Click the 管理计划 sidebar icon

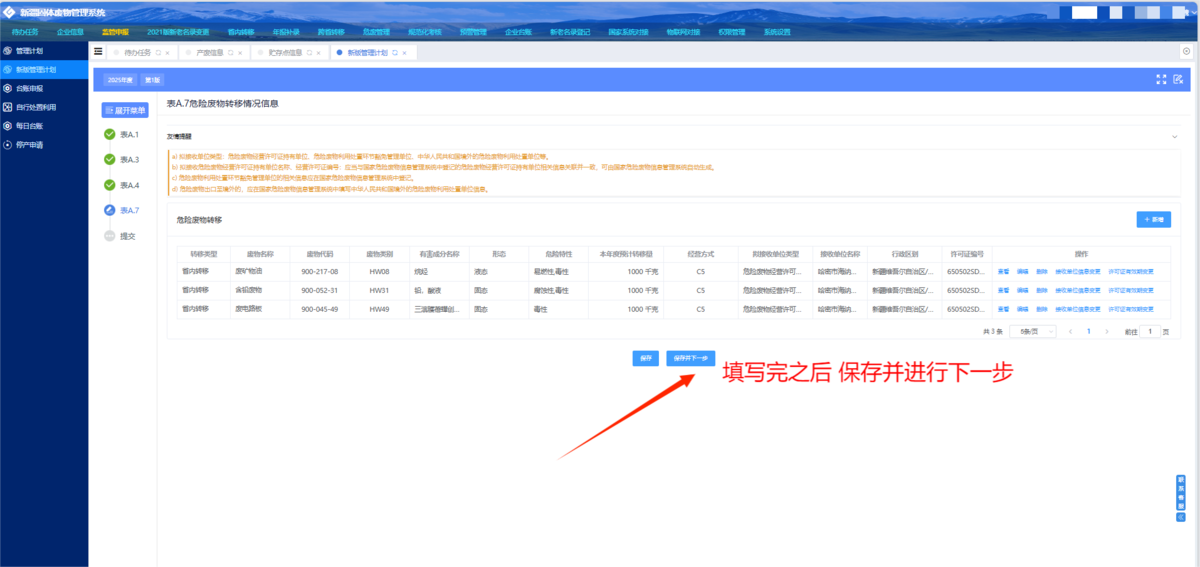8,51
